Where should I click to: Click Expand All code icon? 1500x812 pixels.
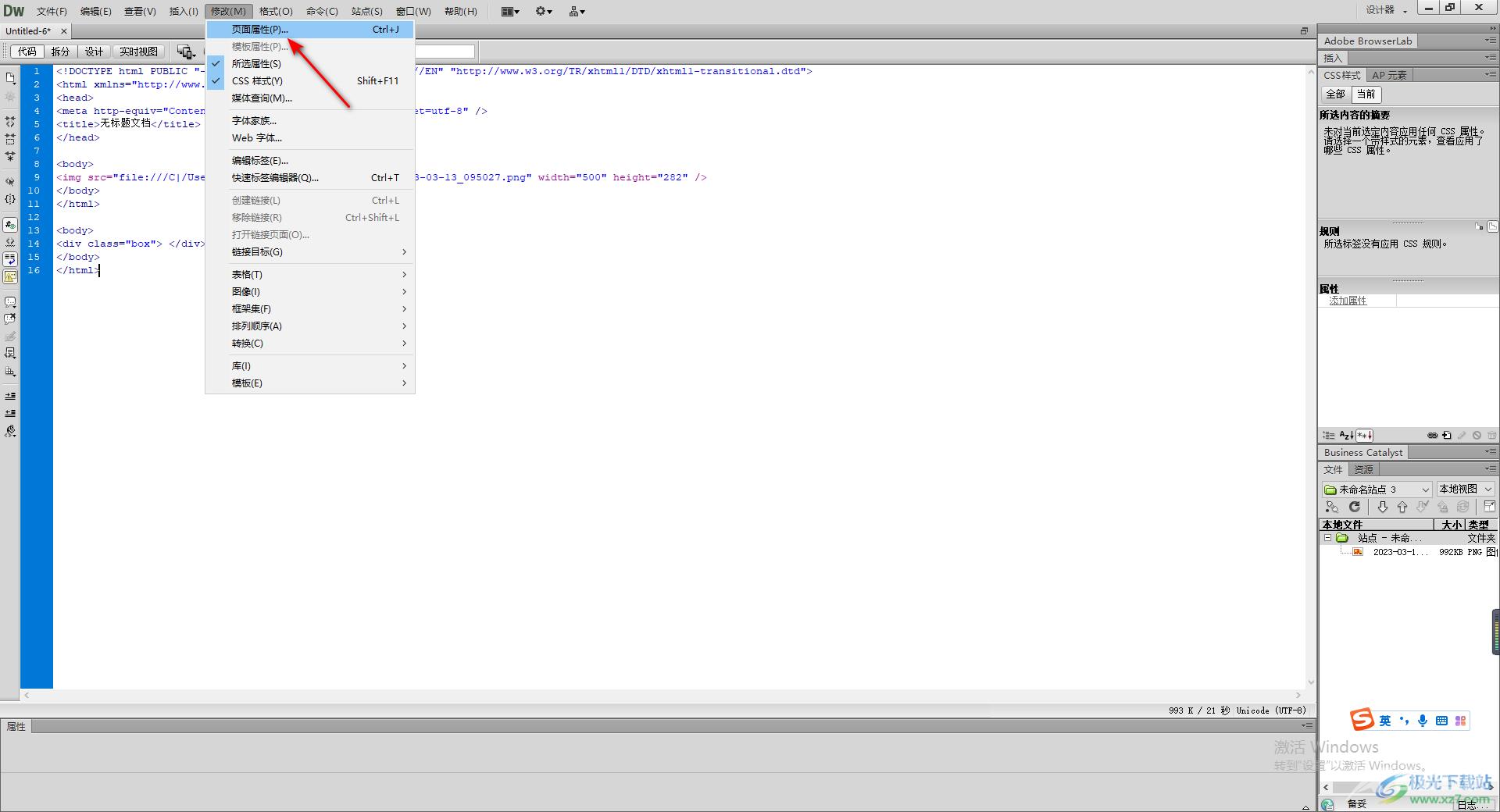pos(10,157)
